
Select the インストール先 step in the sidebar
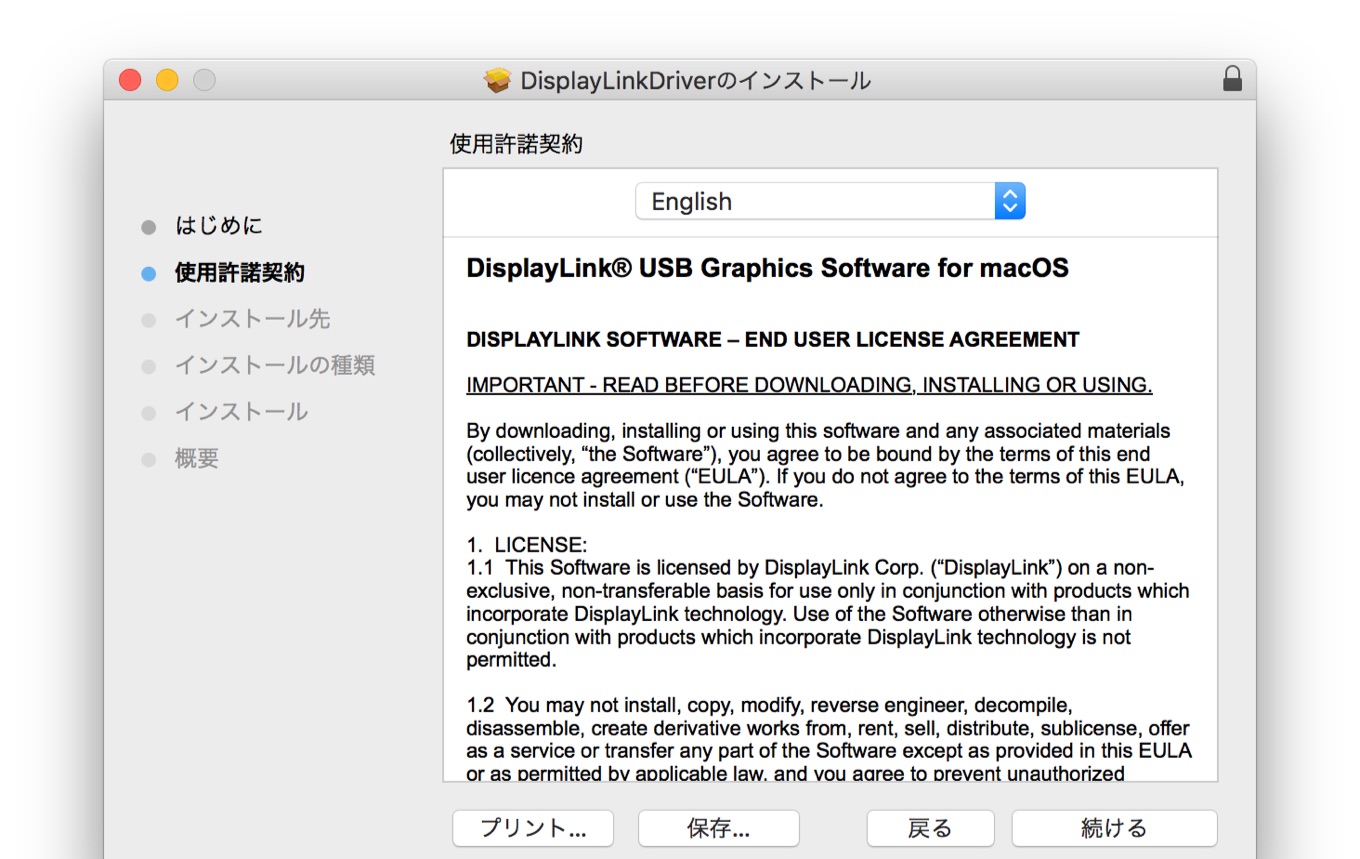pos(252,319)
